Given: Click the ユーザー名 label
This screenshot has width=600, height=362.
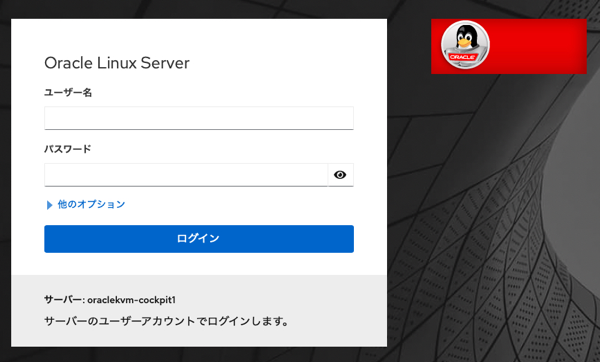Looking at the screenshot, I should click(x=68, y=92).
